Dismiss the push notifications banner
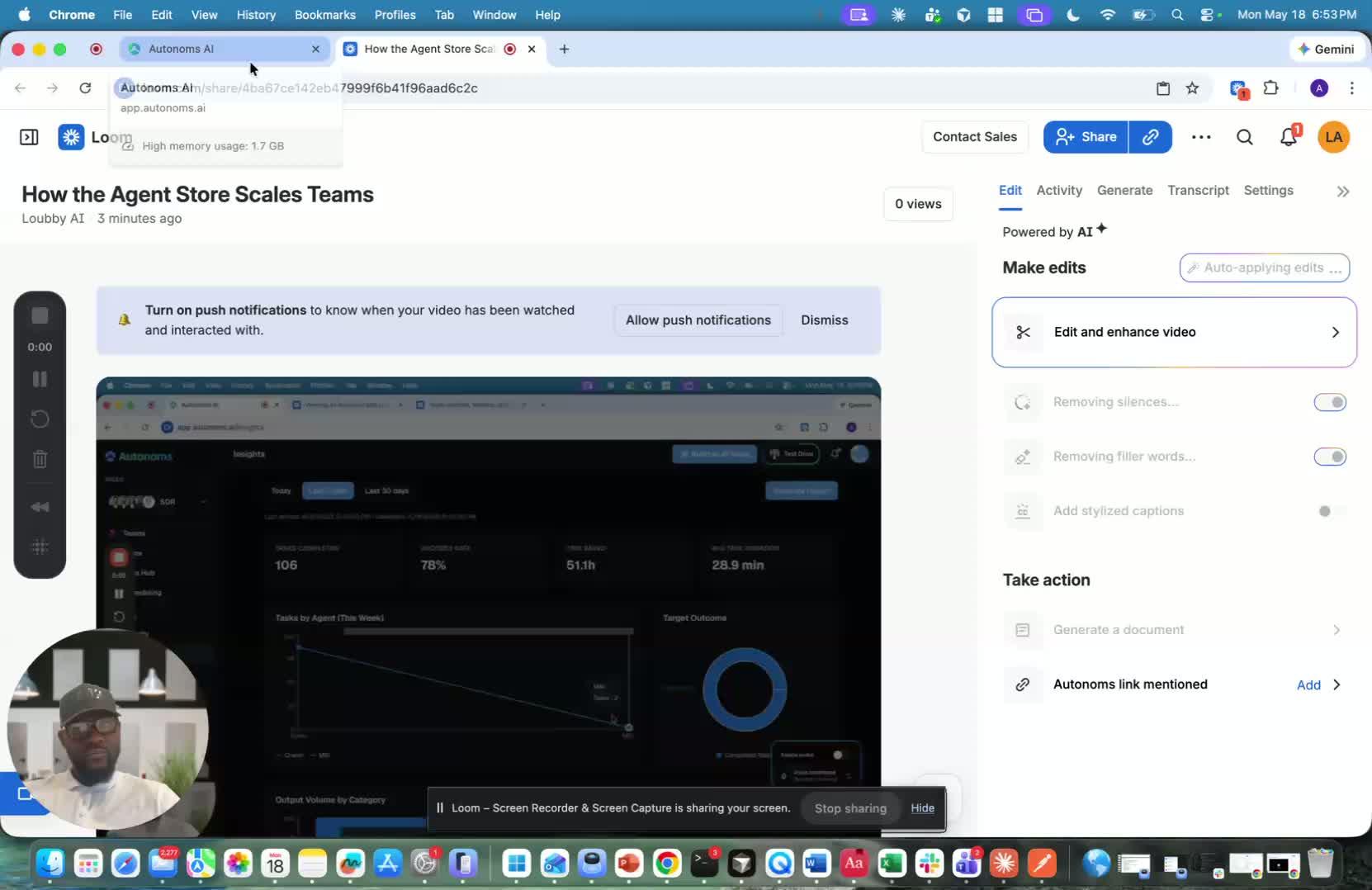 825,320
